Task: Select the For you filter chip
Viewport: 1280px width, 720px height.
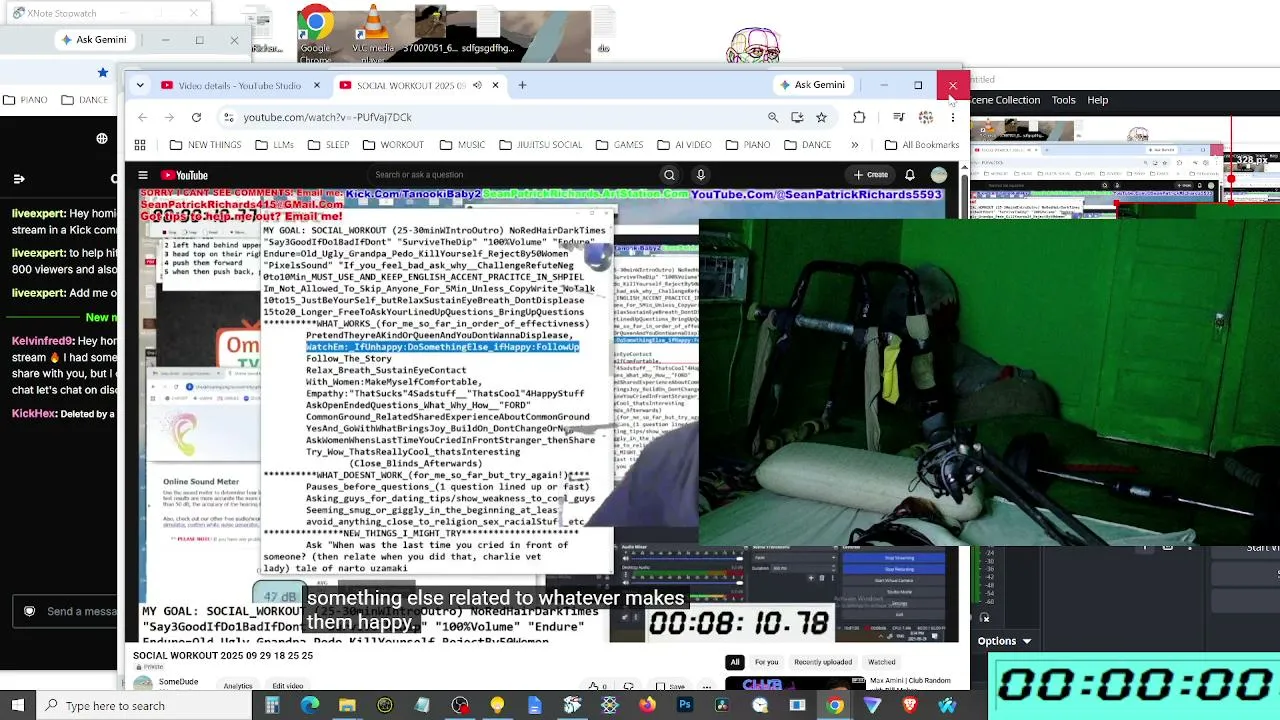Action: tap(767, 662)
